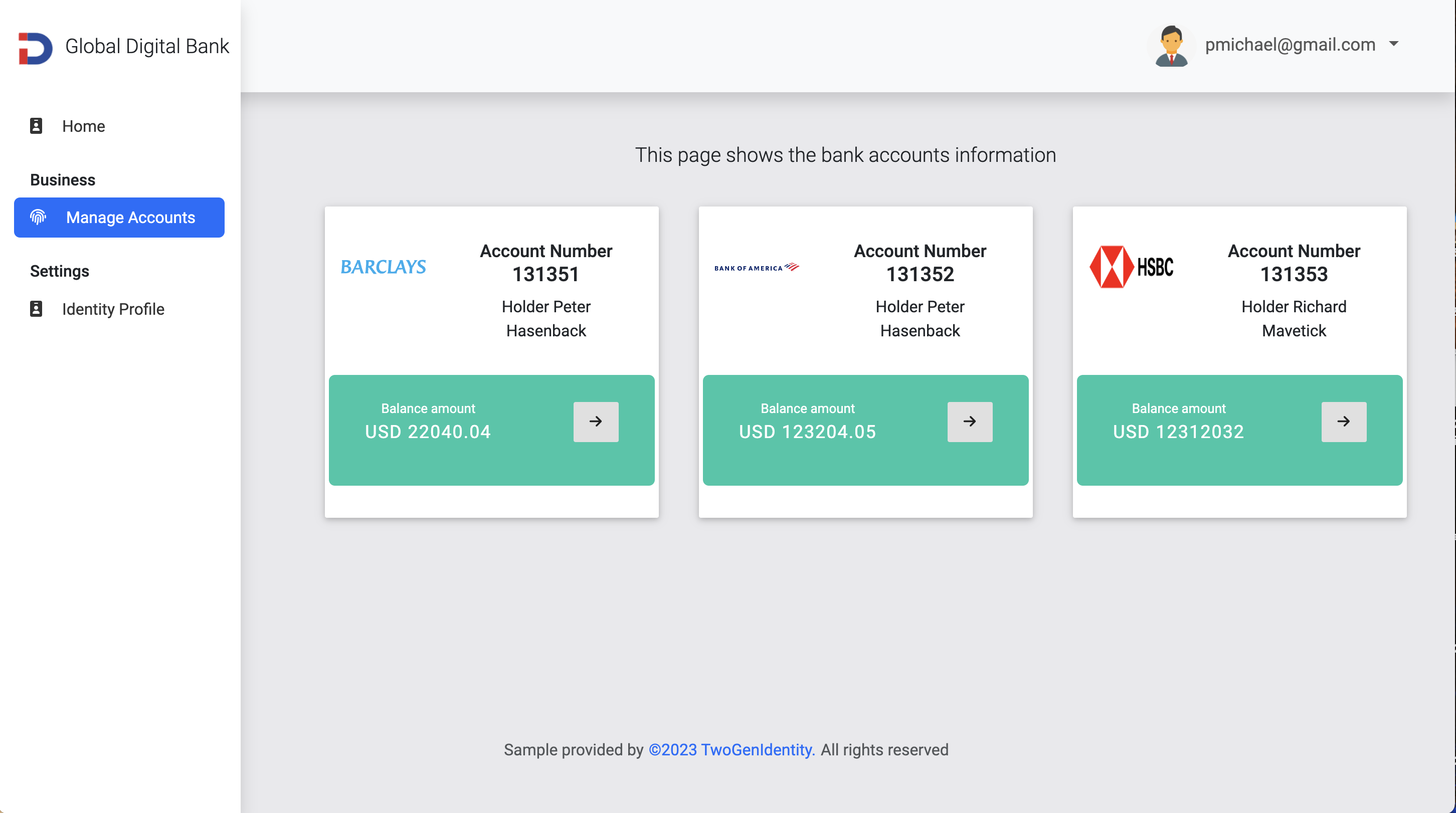Viewport: 1456px width, 813px height.
Task: Click the Global Digital Bank logo icon
Action: [x=35, y=48]
